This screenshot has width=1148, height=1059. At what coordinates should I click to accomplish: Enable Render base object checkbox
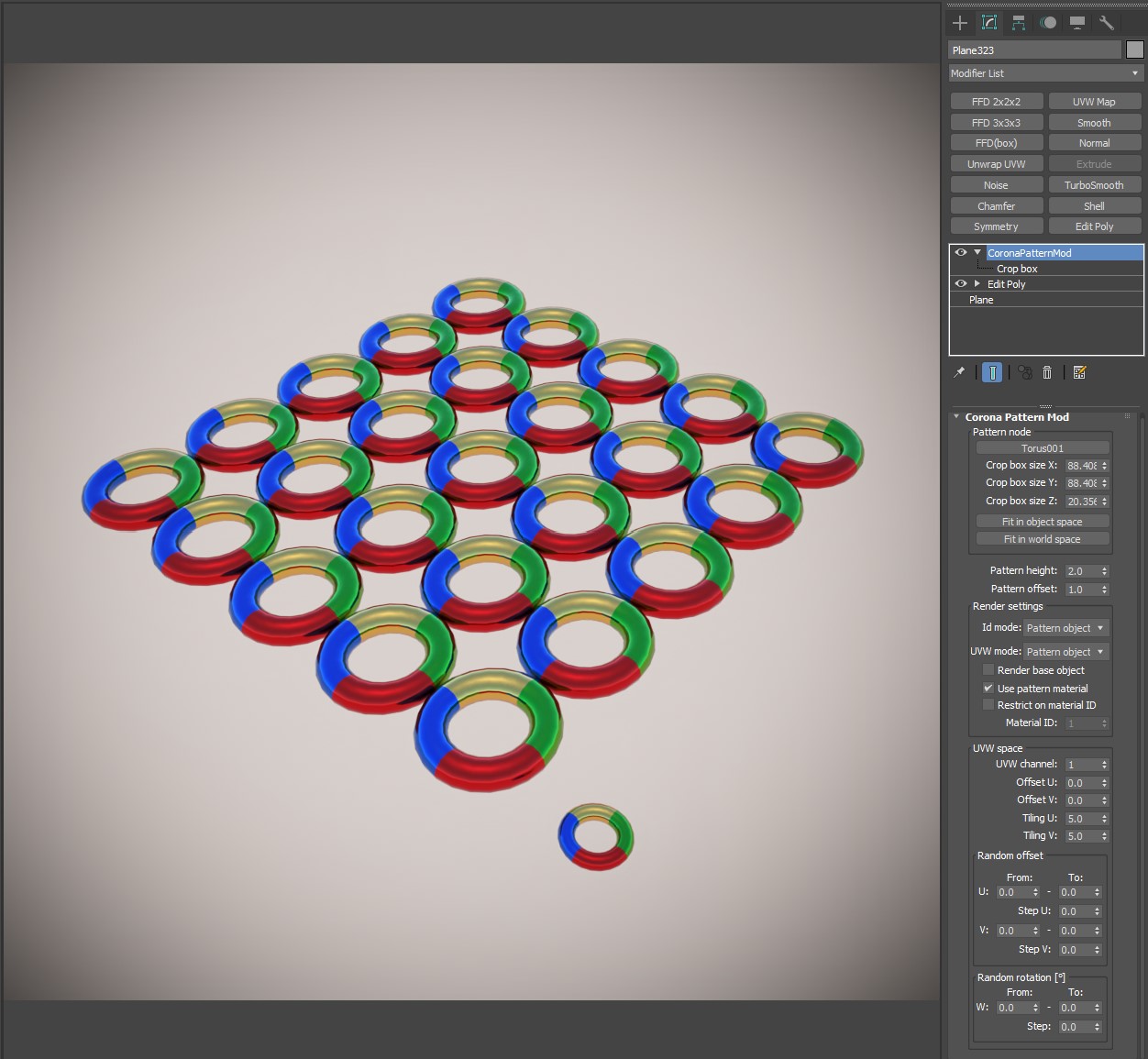pyautogui.click(x=988, y=670)
